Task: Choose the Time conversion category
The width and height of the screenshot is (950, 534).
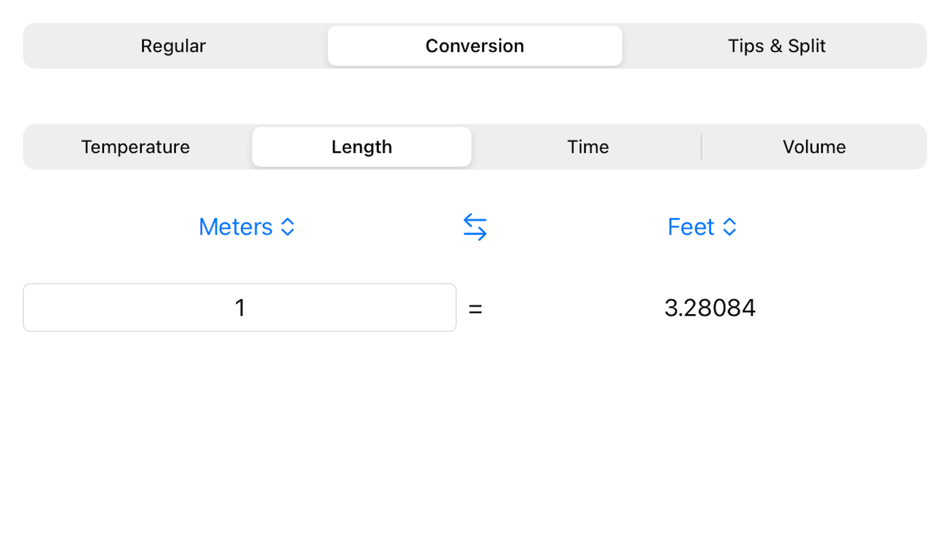Action: point(588,147)
